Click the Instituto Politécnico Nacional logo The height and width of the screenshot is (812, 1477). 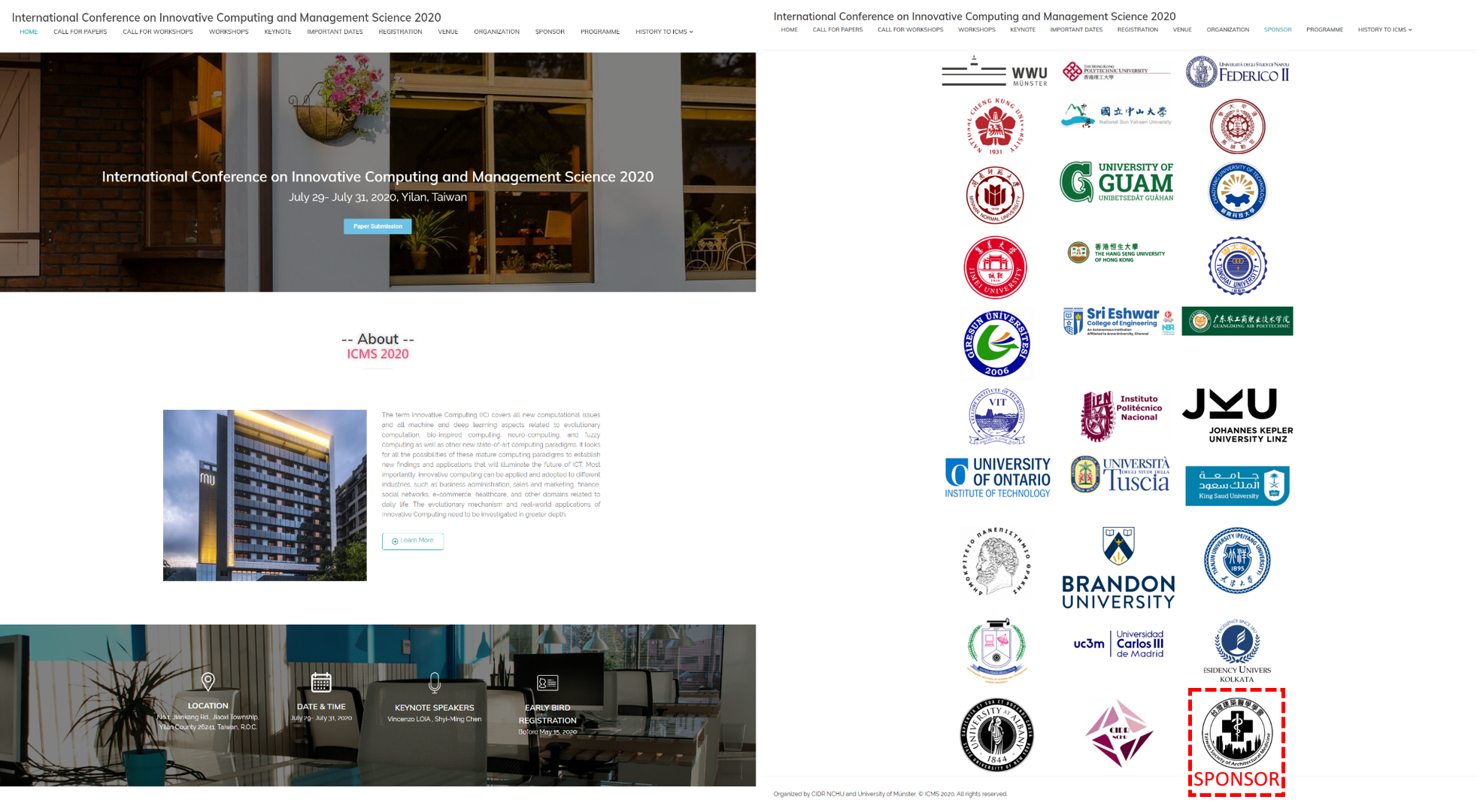tap(1121, 415)
